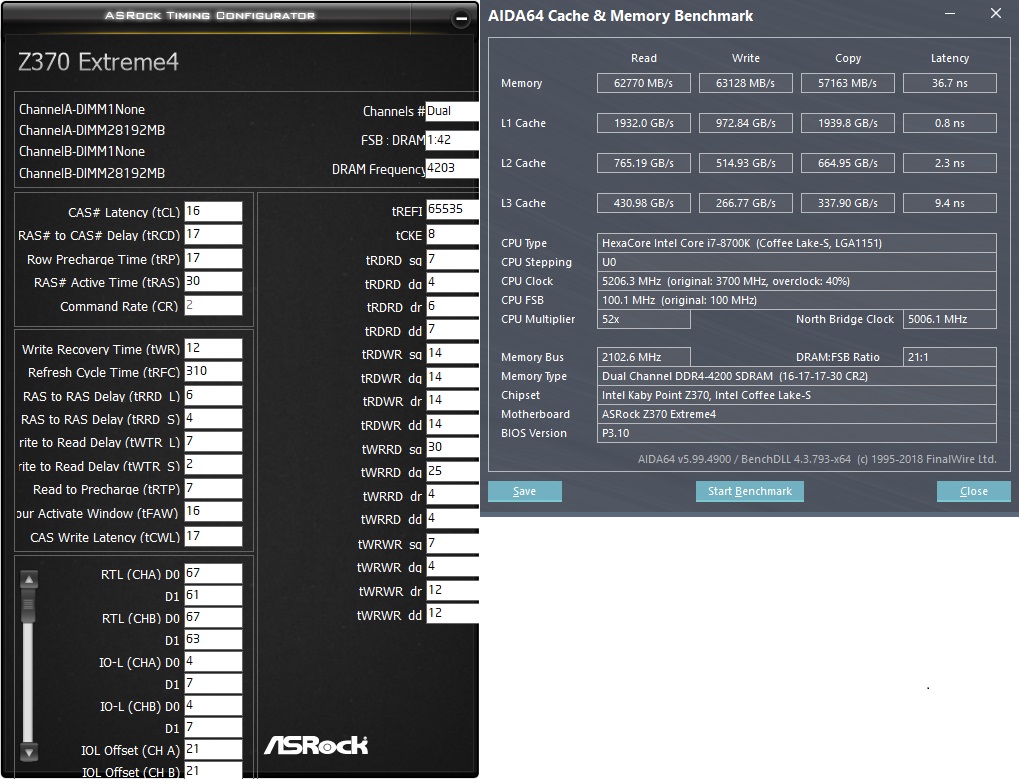The width and height of the screenshot is (1019, 779).
Task: Click the CPU Clock value 5206.3 MHz
Action: (797, 281)
